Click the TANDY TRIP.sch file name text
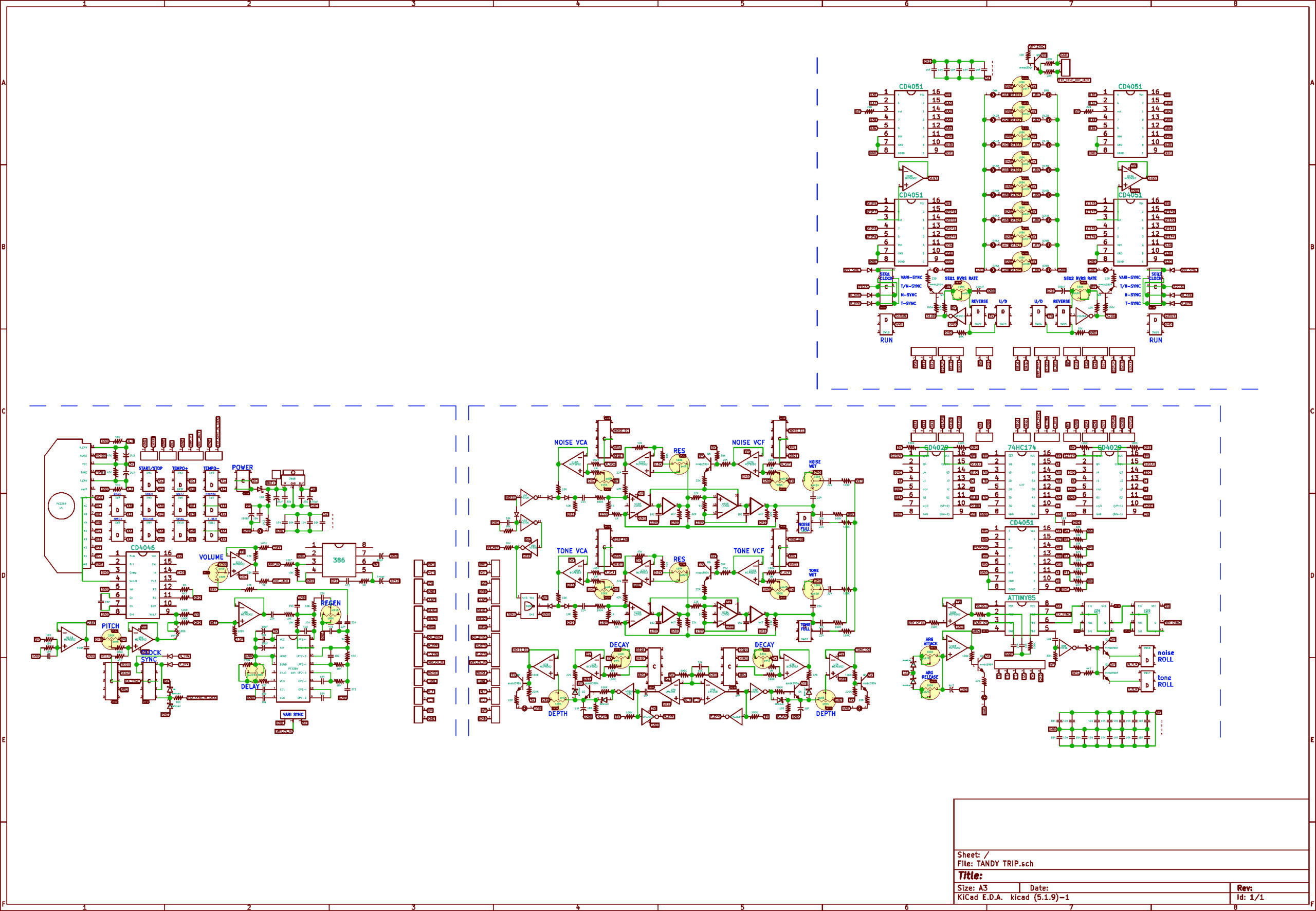Image resolution: width=1316 pixels, height=911 pixels. pyautogui.click(x=1005, y=864)
